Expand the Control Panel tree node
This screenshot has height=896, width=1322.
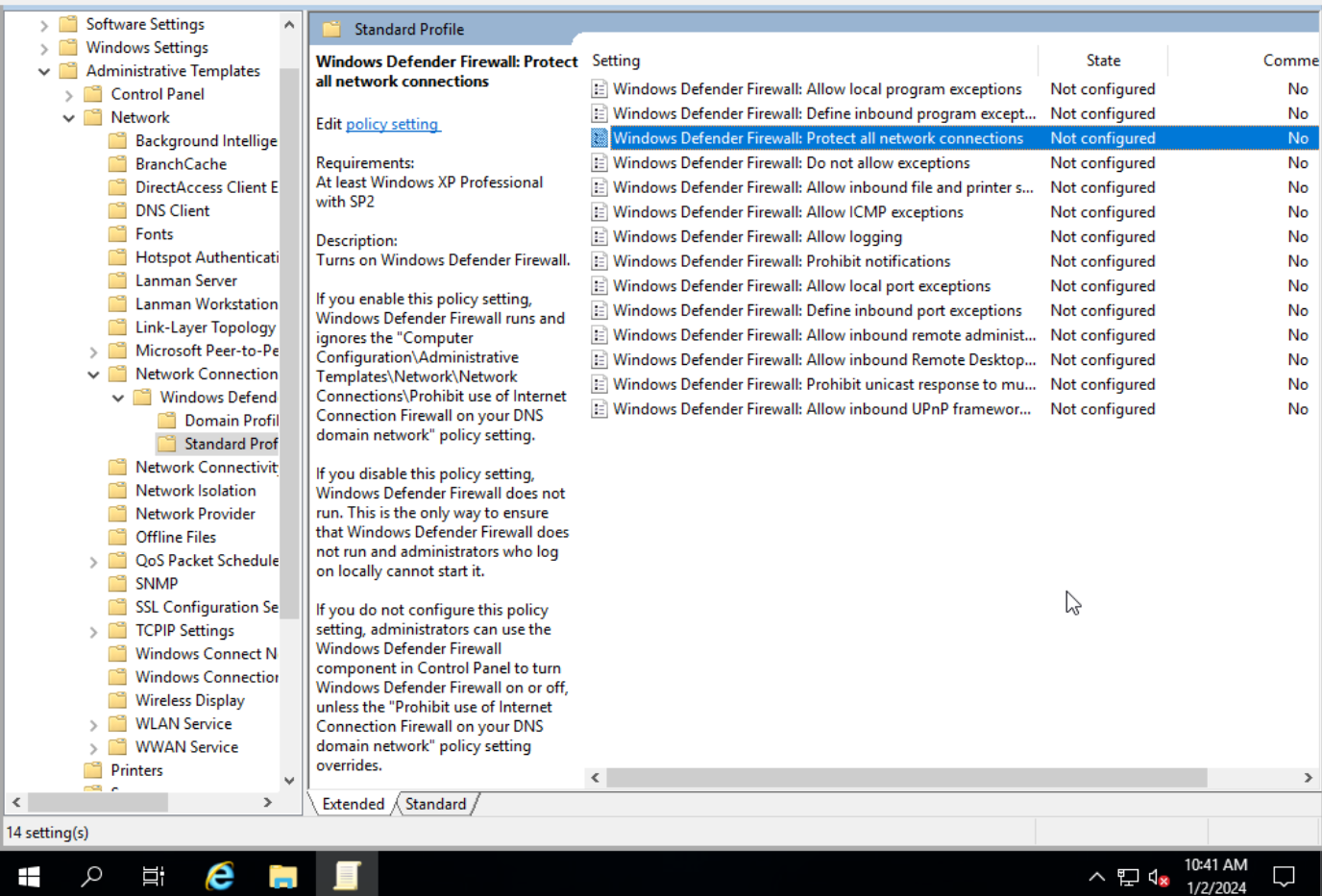point(69,95)
